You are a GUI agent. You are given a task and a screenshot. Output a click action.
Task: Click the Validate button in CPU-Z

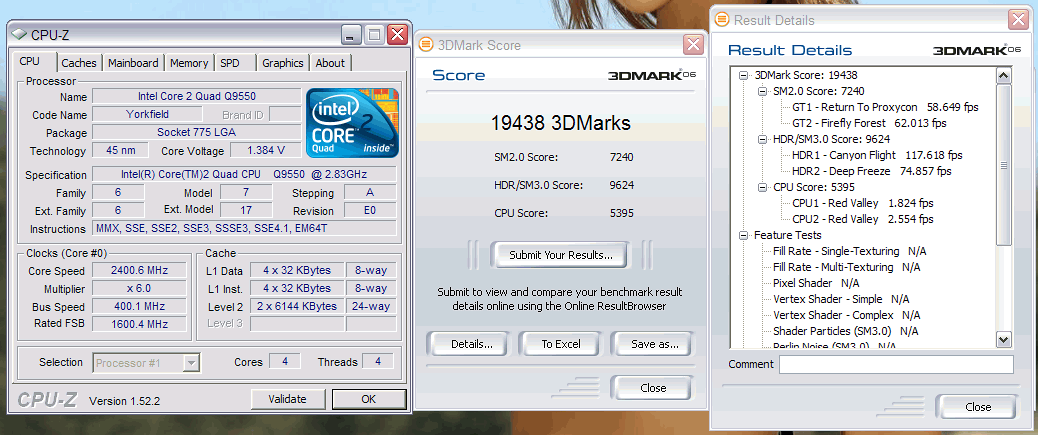pos(287,399)
